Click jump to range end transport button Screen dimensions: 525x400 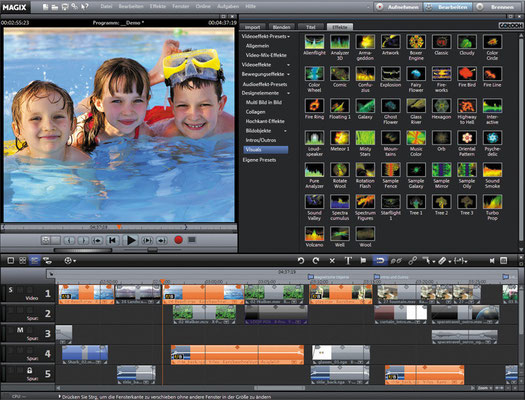point(162,240)
